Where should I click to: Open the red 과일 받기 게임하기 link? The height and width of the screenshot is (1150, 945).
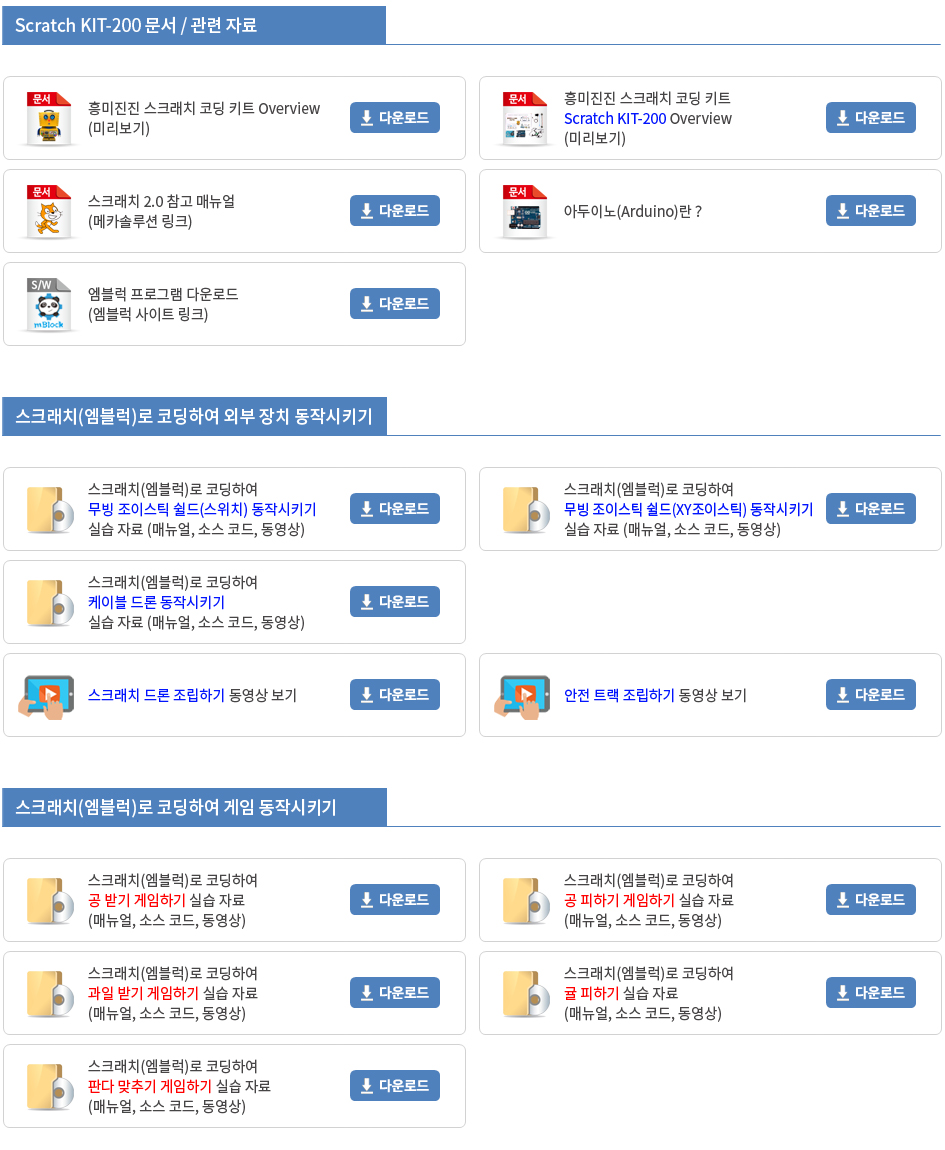pyautogui.click(x=143, y=993)
